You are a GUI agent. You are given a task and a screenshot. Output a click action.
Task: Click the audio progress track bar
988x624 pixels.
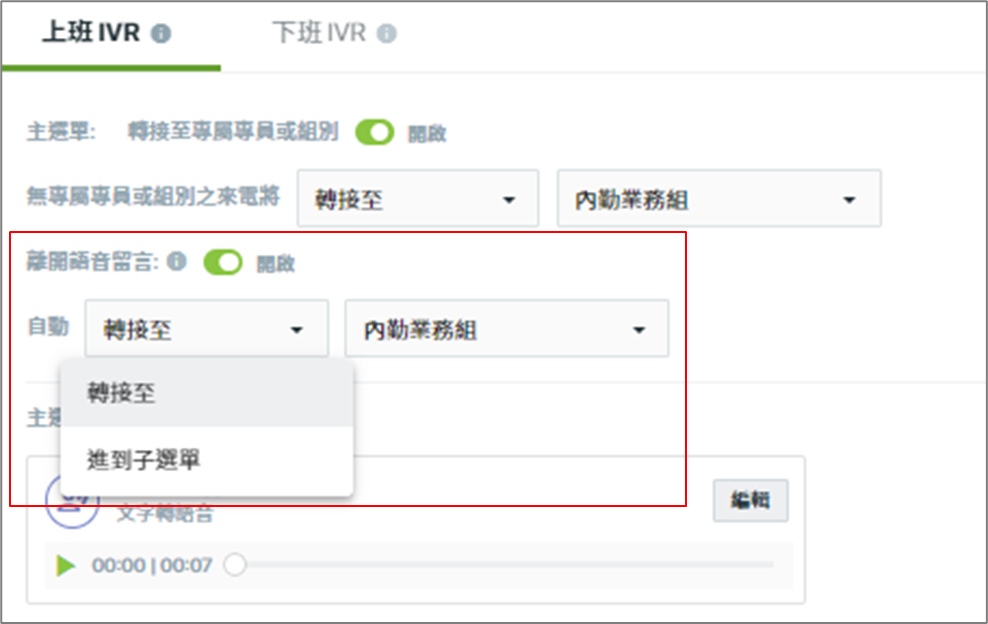504,565
